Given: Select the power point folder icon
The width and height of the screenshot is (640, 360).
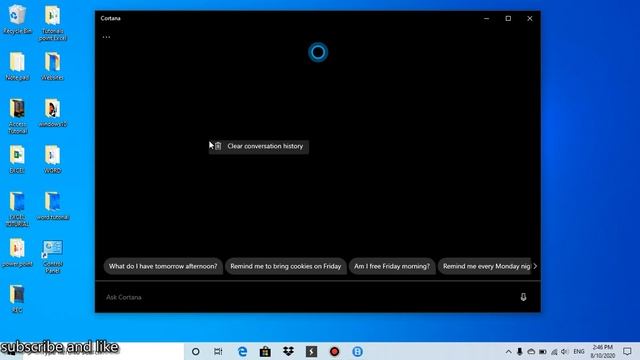Looking at the screenshot, I should click(x=17, y=252).
